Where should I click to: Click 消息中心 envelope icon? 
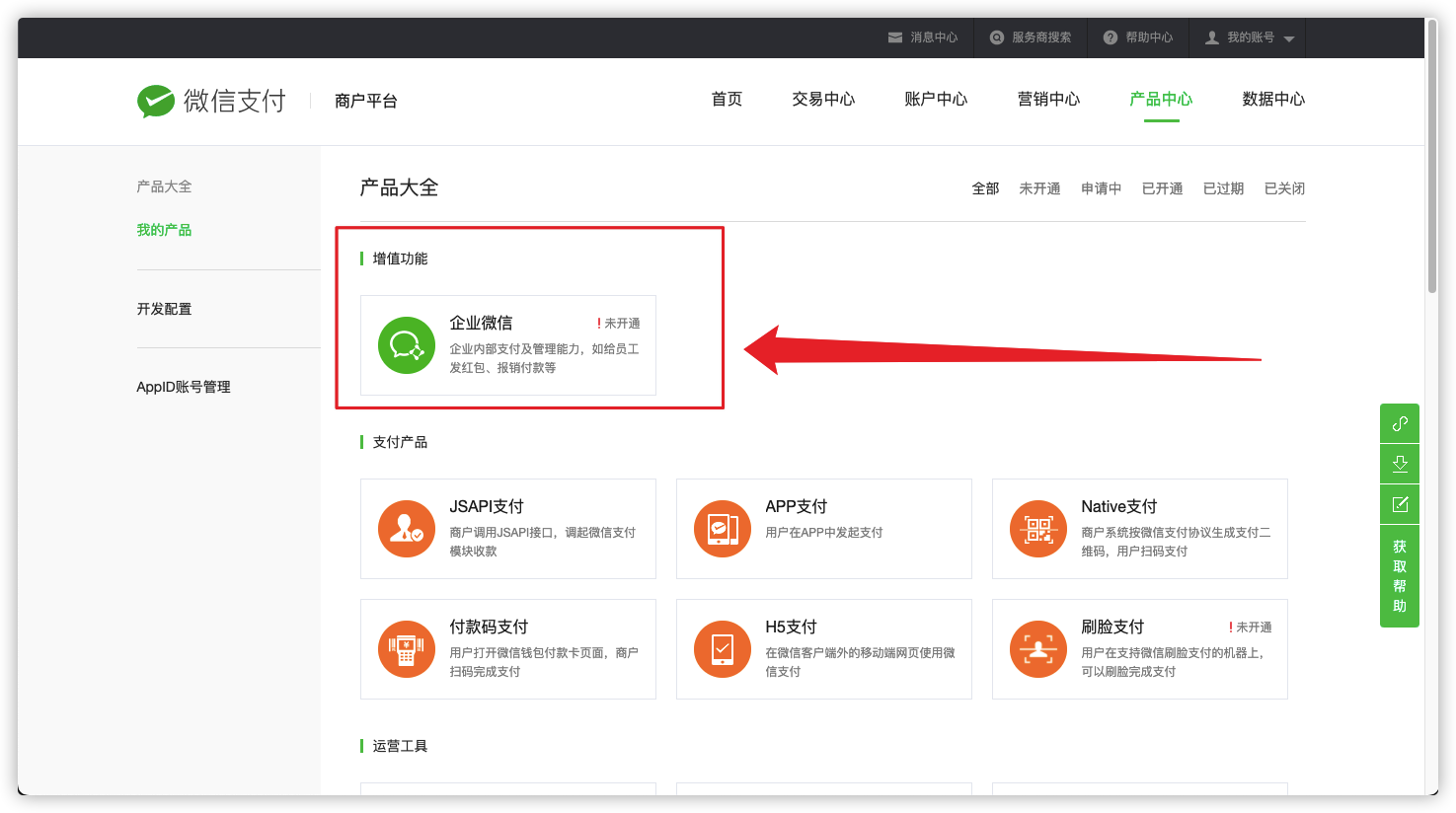tap(895, 37)
